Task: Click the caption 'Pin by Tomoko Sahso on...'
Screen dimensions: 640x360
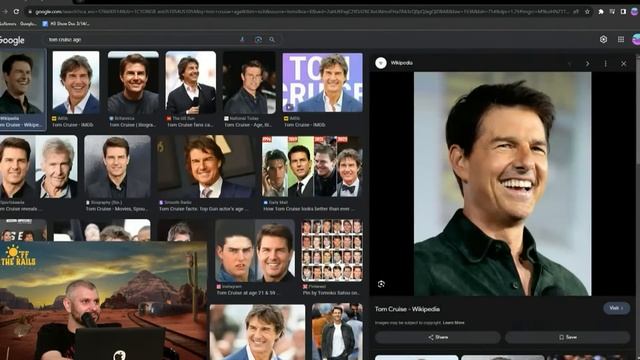Action: click(x=331, y=293)
